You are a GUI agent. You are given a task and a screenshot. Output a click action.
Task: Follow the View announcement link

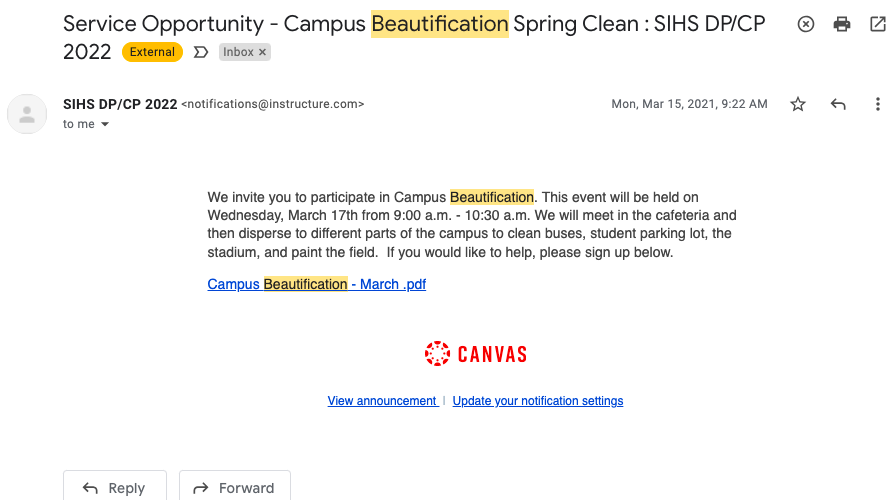point(382,401)
